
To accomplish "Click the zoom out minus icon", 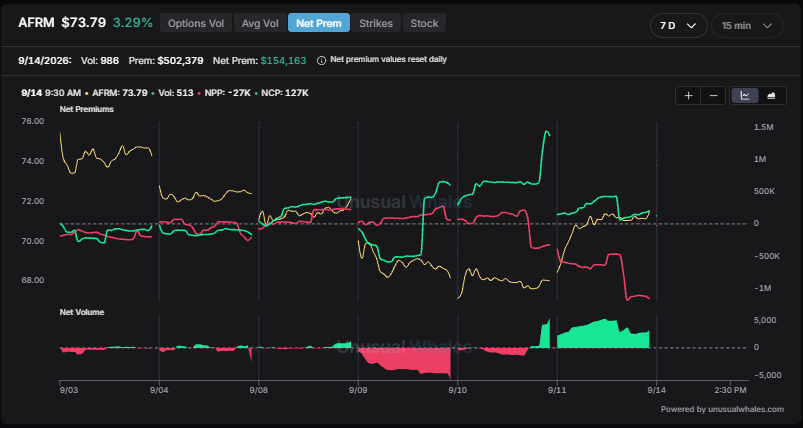I will [713, 96].
